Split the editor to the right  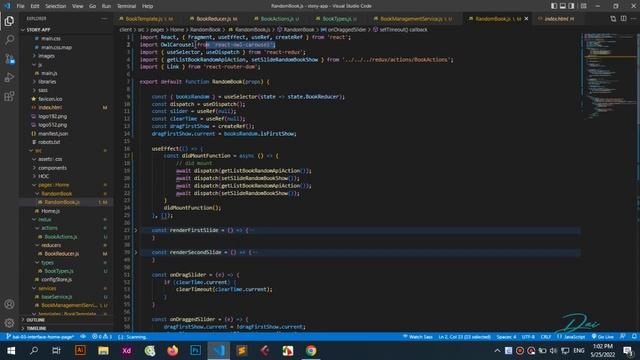pyautogui.click(x=623, y=18)
